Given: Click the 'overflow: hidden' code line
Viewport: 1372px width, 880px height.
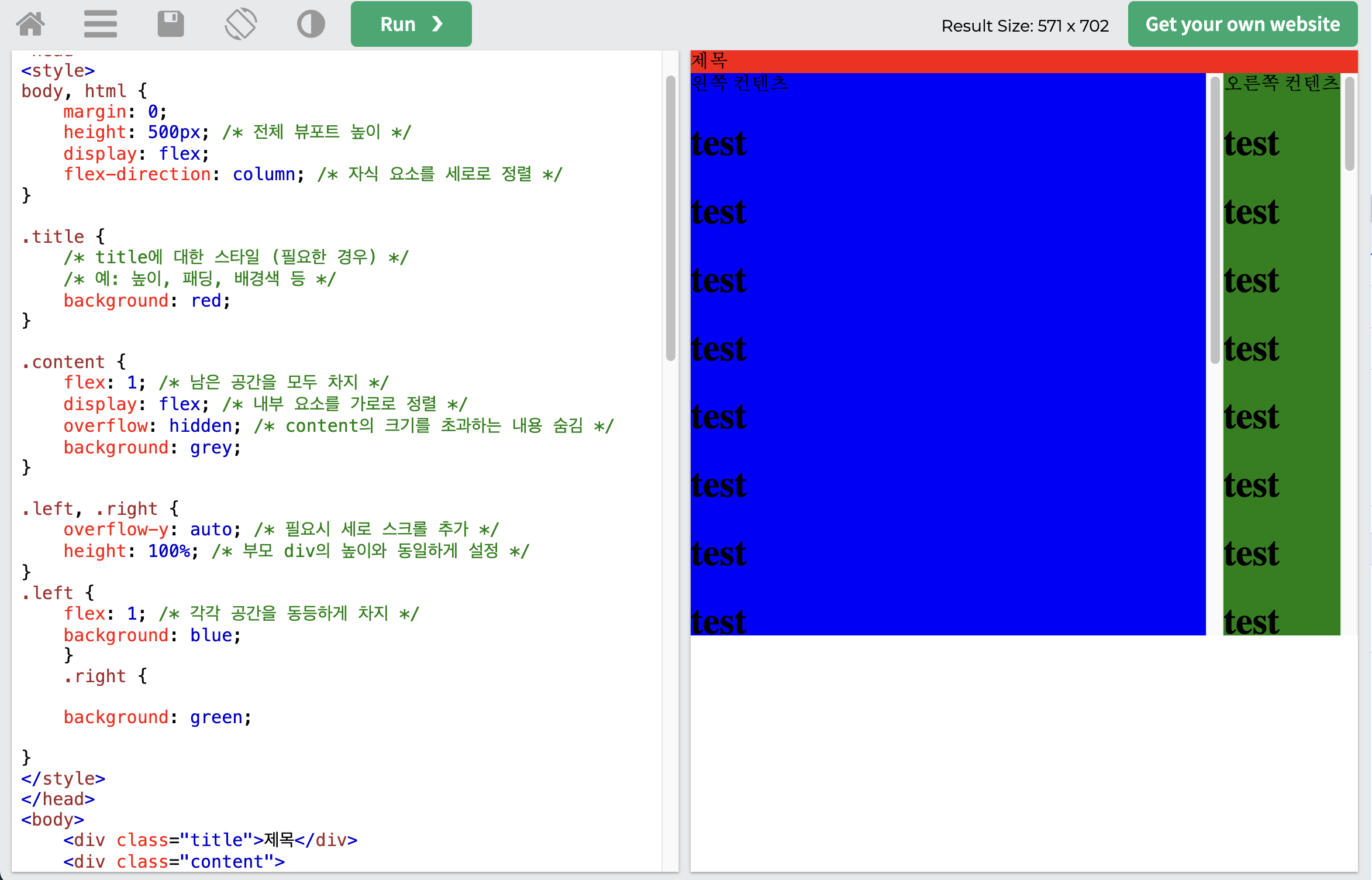Looking at the screenshot, I should [x=339, y=426].
